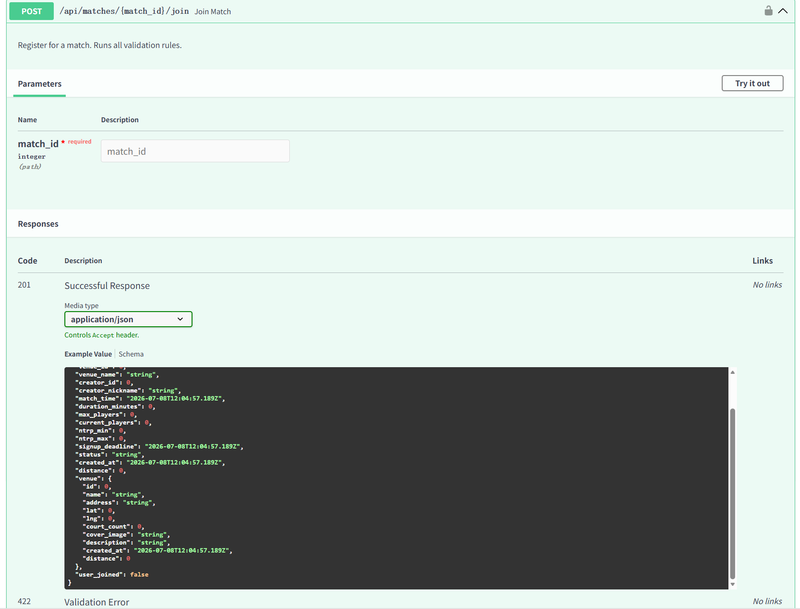Click the "signup_deadline" line in the example JSON
800x609 pixels.
[x=159, y=446]
